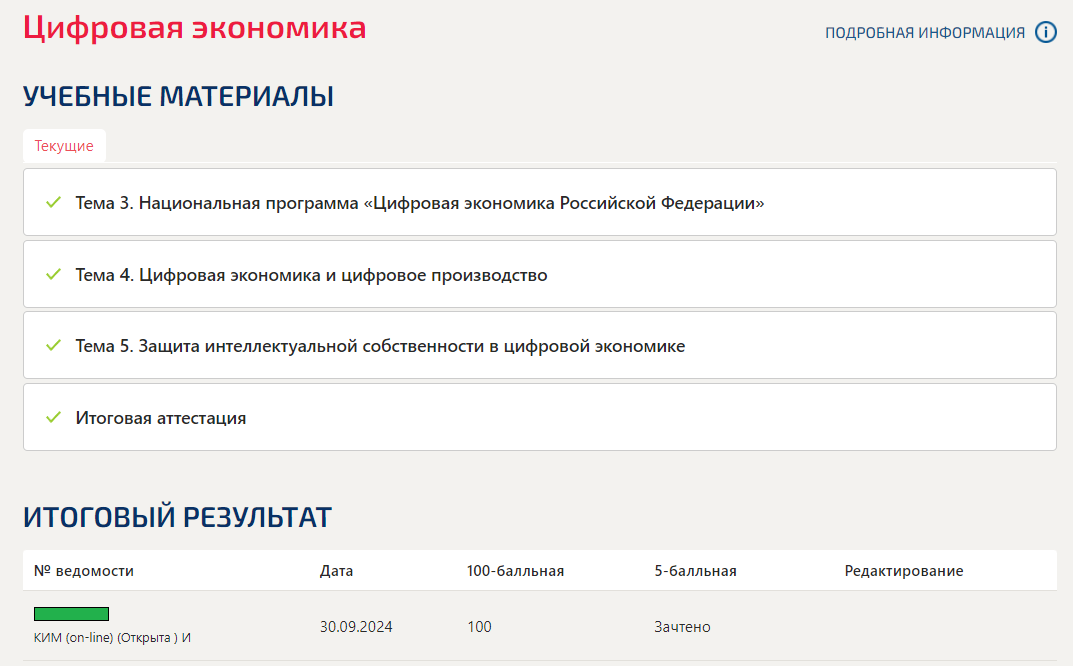Open Тема 5 Защита интеллектуальной собственности

(540, 346)
